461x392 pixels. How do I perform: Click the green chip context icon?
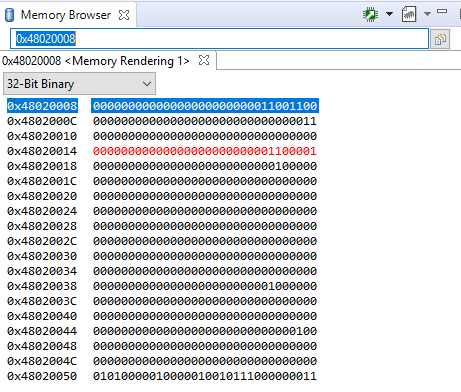(370, 14)
